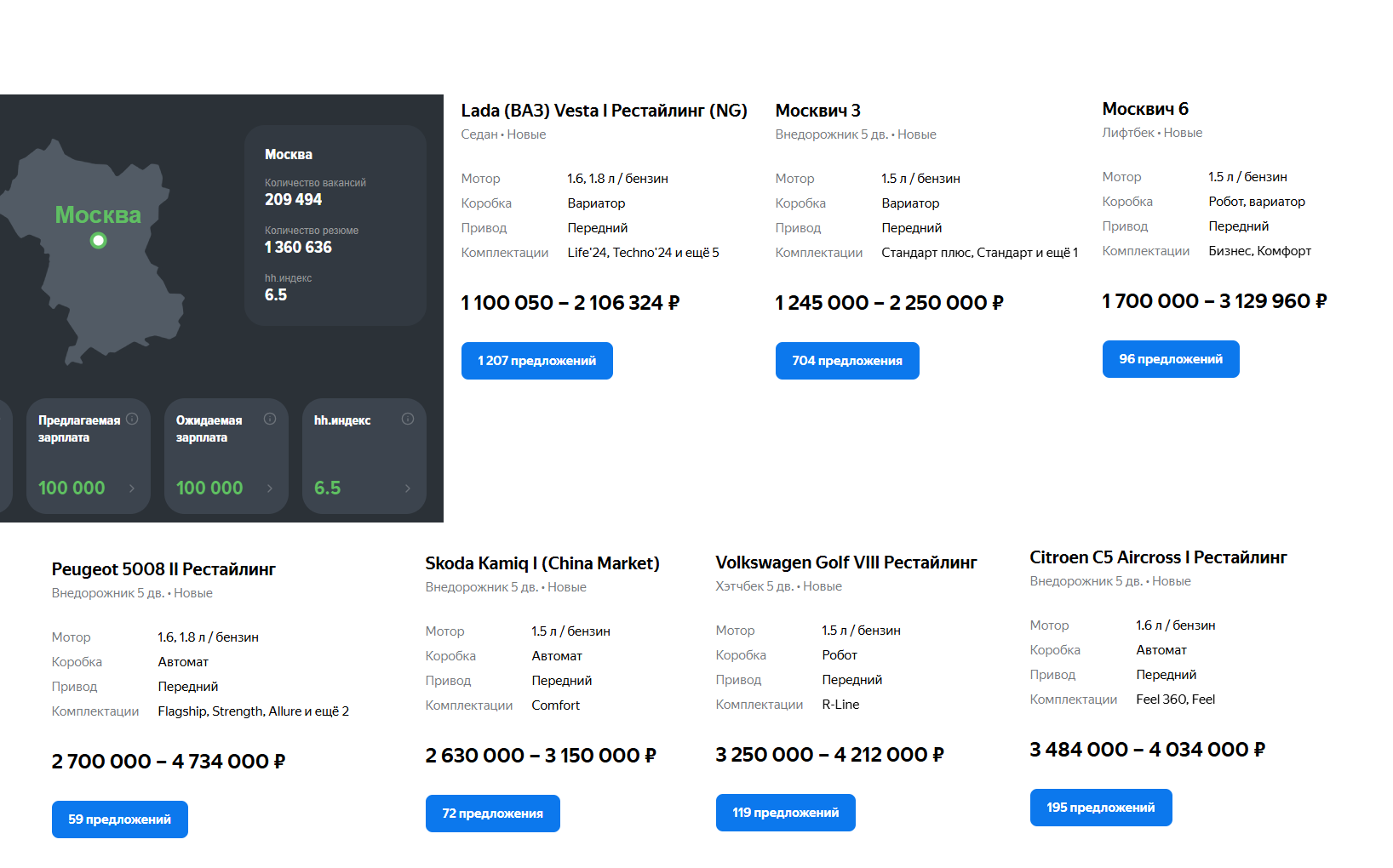Screen dimensions: 1393x868
Task: Click the Москва map marker dot
Action: 99,241
